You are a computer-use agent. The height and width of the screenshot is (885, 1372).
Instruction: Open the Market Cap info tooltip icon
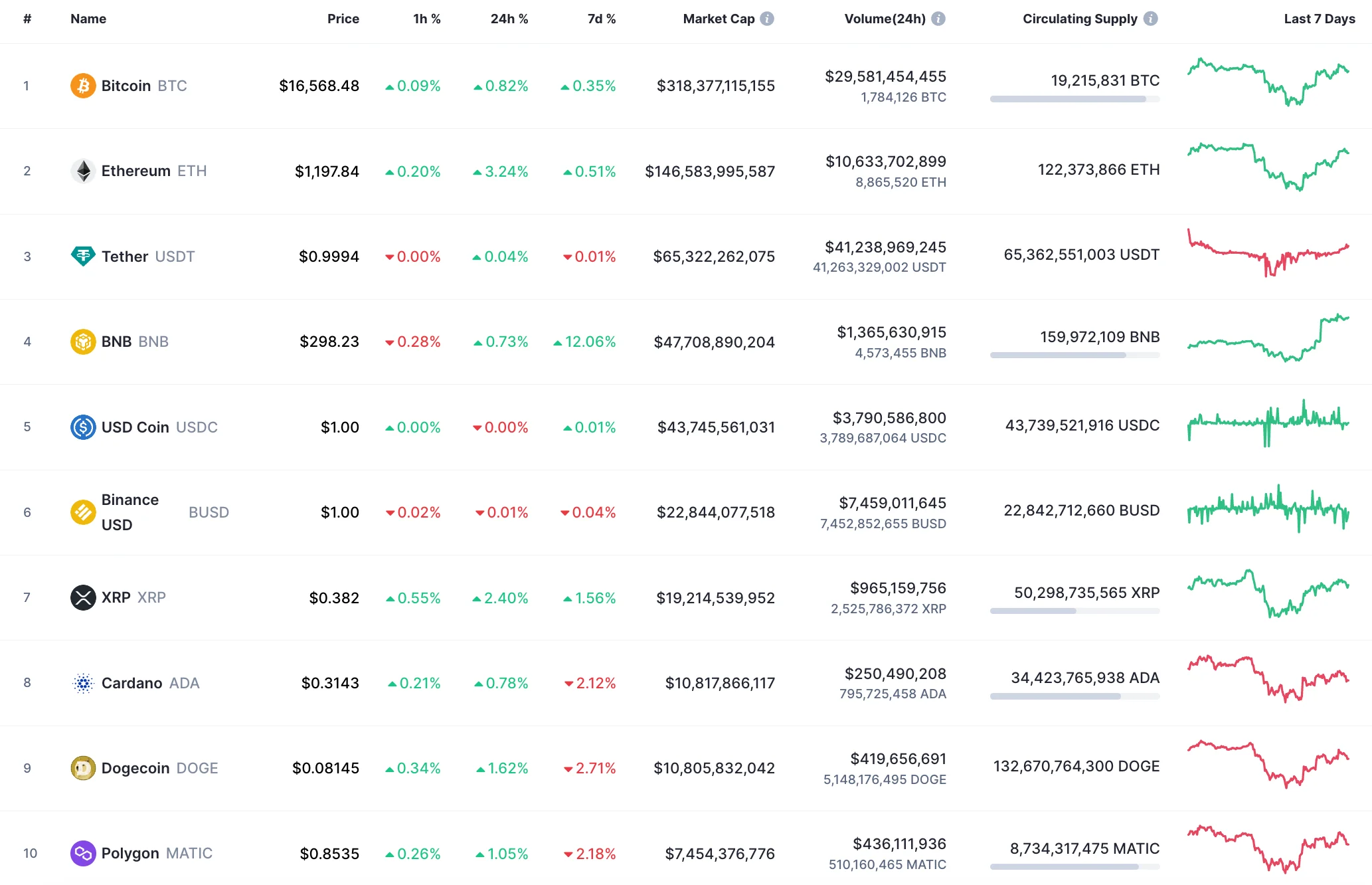coord(768,19)
